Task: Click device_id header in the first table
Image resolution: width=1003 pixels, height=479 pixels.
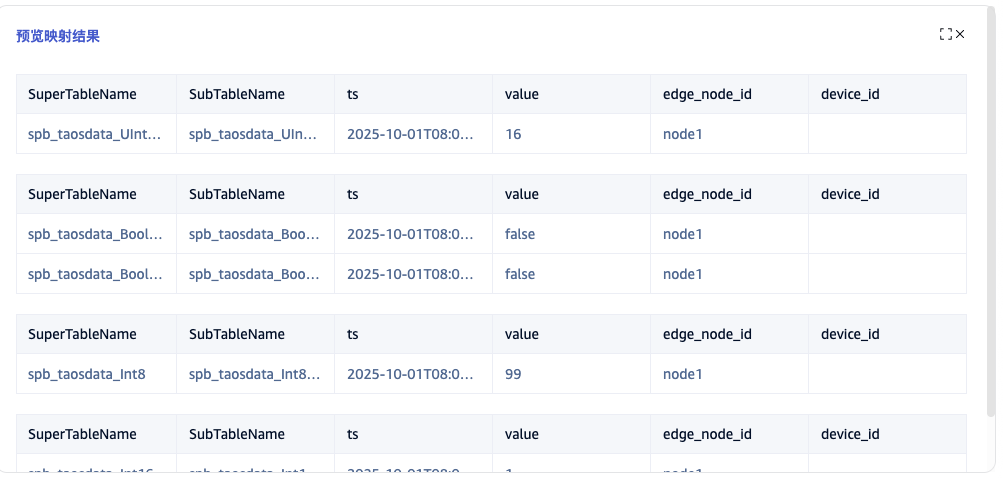Action: pos(850,94)
